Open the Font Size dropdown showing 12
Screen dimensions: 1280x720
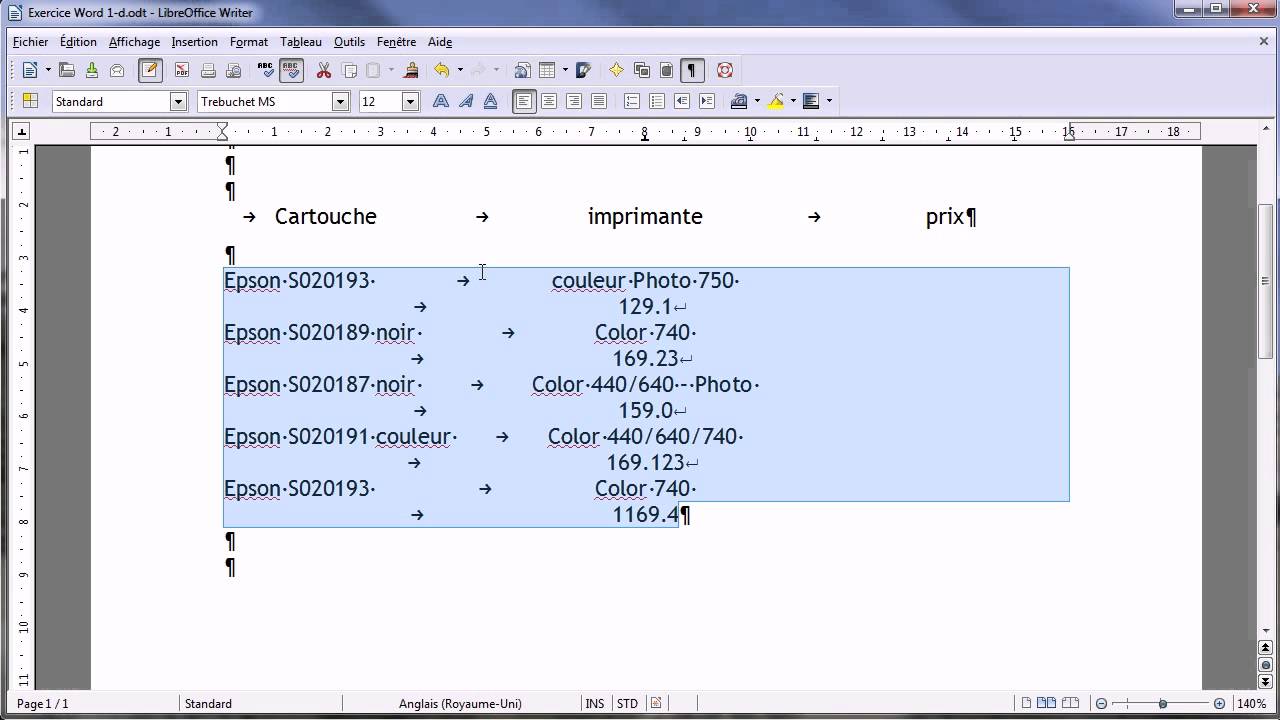tap(410, 101)
